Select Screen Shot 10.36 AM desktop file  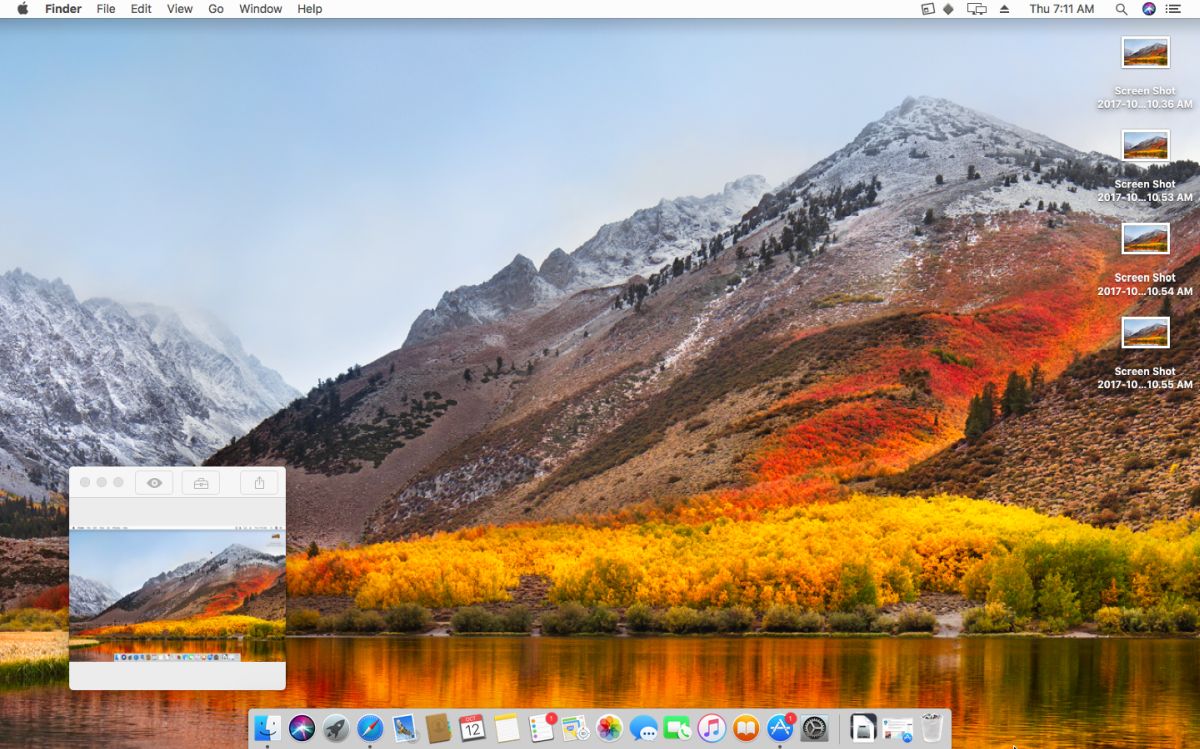click(1145, 72)
